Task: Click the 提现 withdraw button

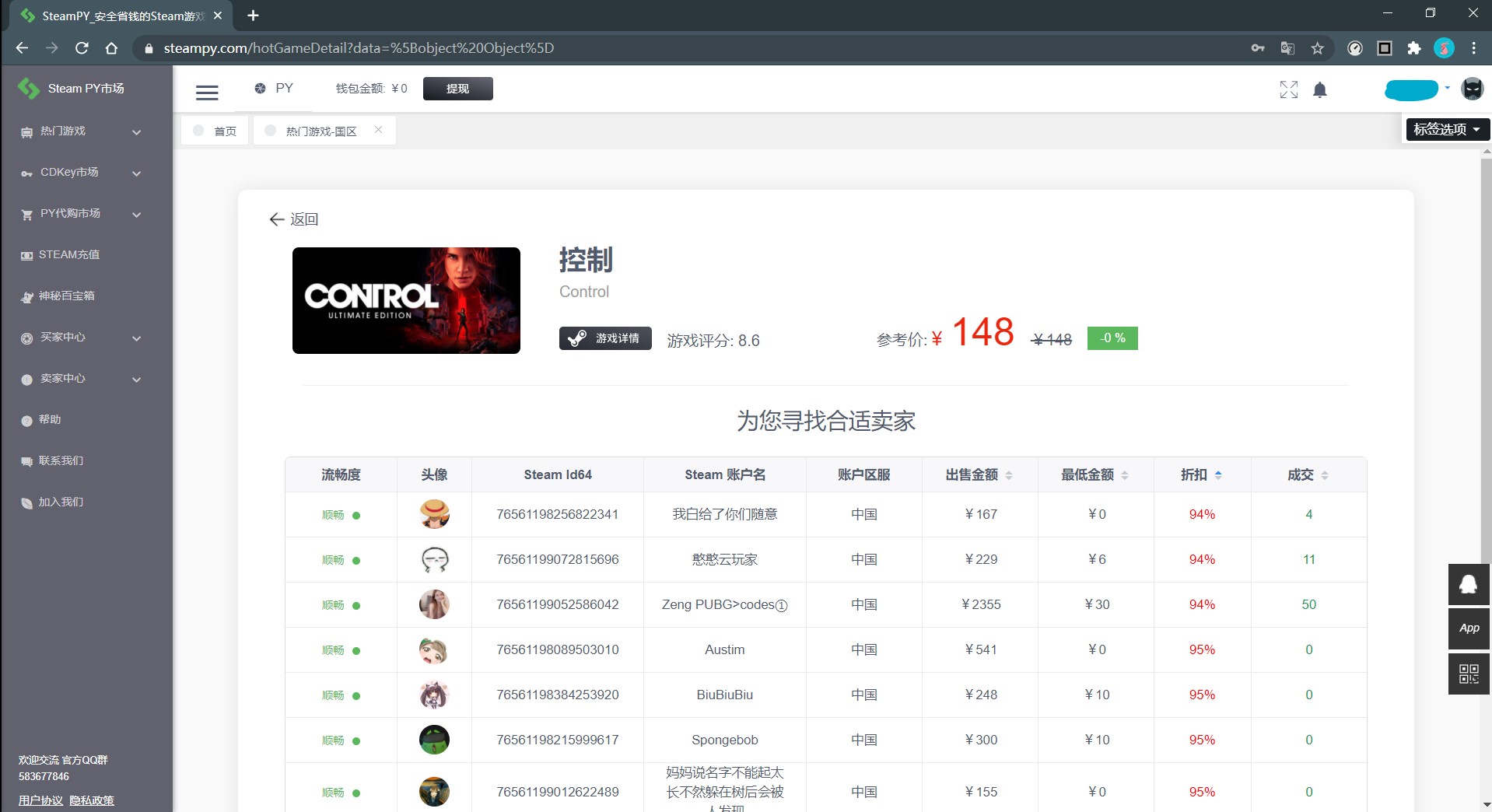Action: tap(457, 89)
